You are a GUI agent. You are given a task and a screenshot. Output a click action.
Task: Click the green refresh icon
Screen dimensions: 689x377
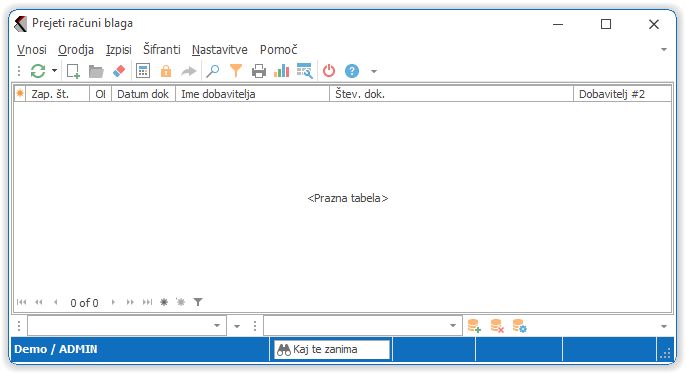point(38,71)
